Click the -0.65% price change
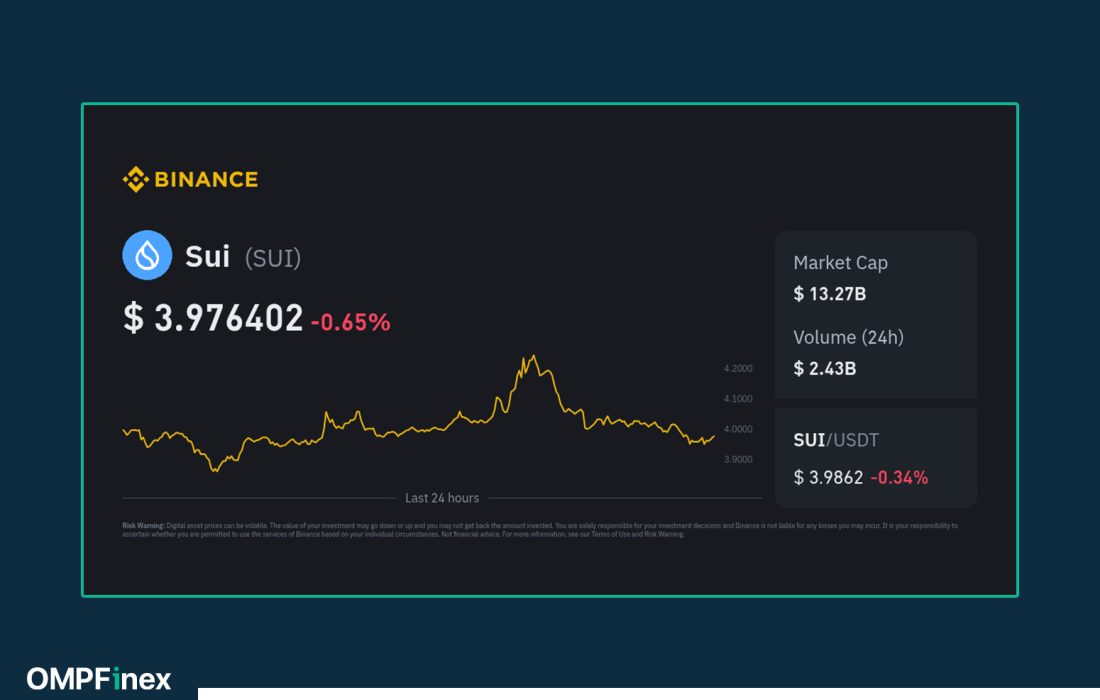This screenshot has width=1100, height=700. pyautogui.click(x=351, y=323)
